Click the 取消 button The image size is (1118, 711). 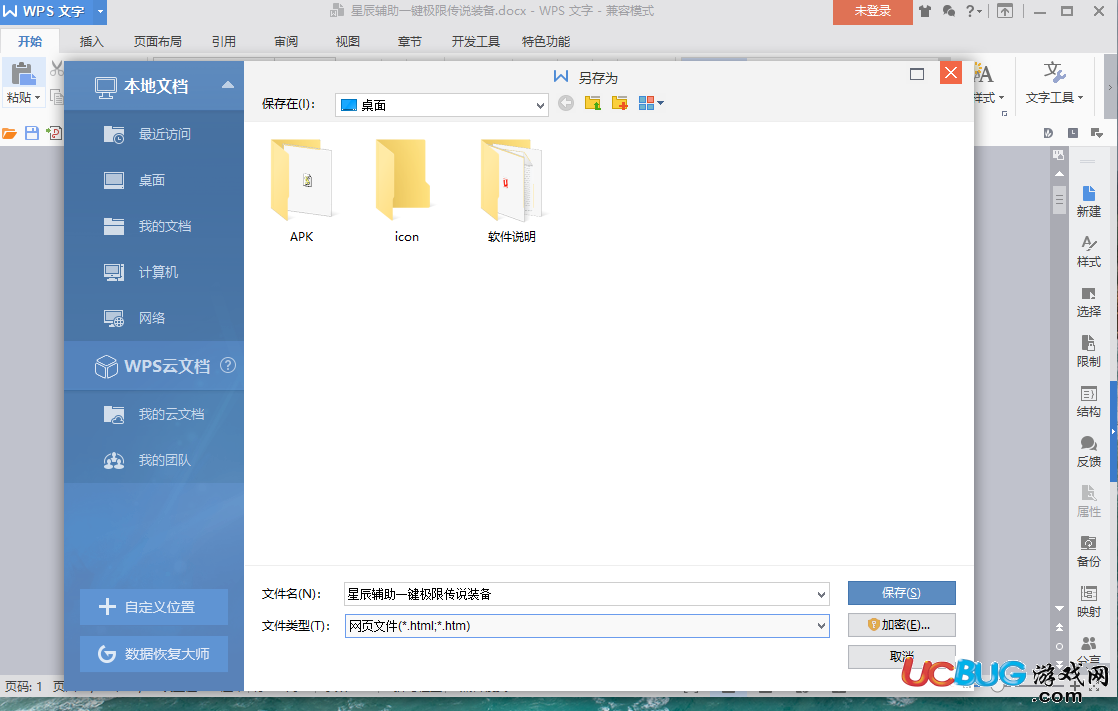(x=901, y=656)
